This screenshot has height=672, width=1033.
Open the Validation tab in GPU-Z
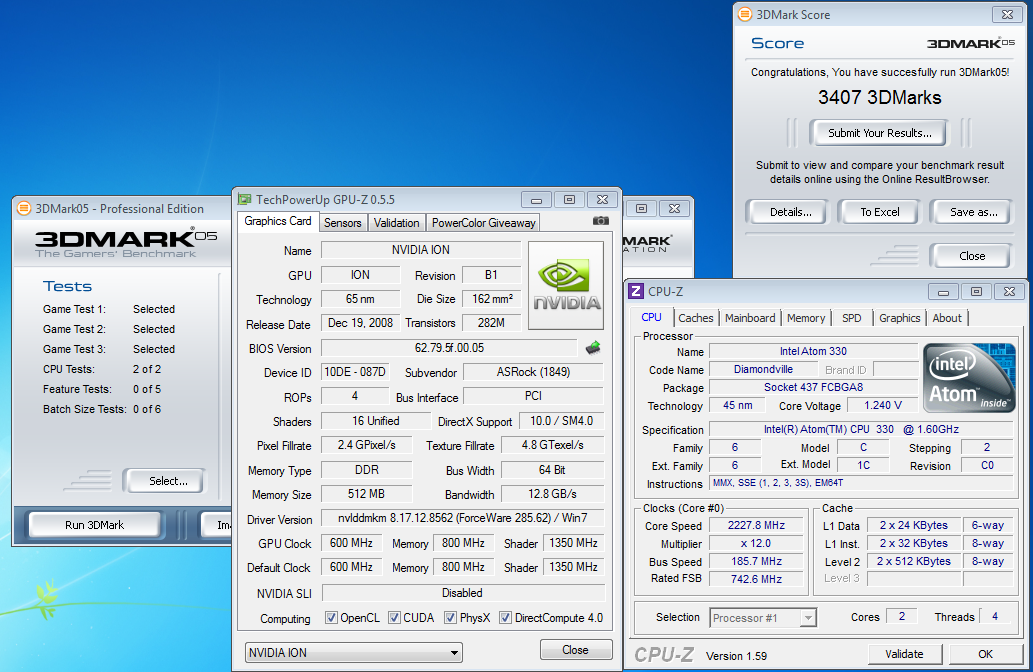(397, 223)
